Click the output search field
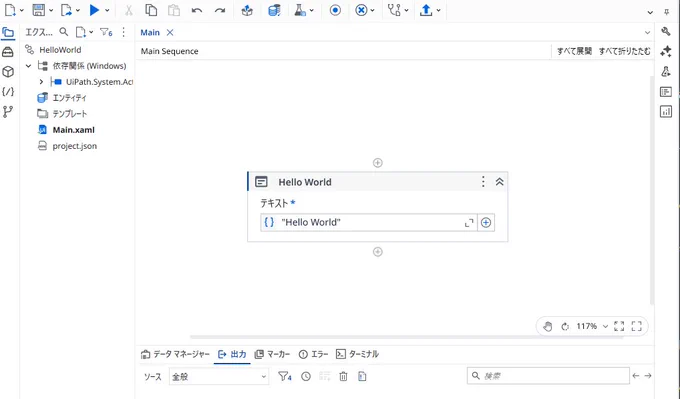 tap(548, 376)
